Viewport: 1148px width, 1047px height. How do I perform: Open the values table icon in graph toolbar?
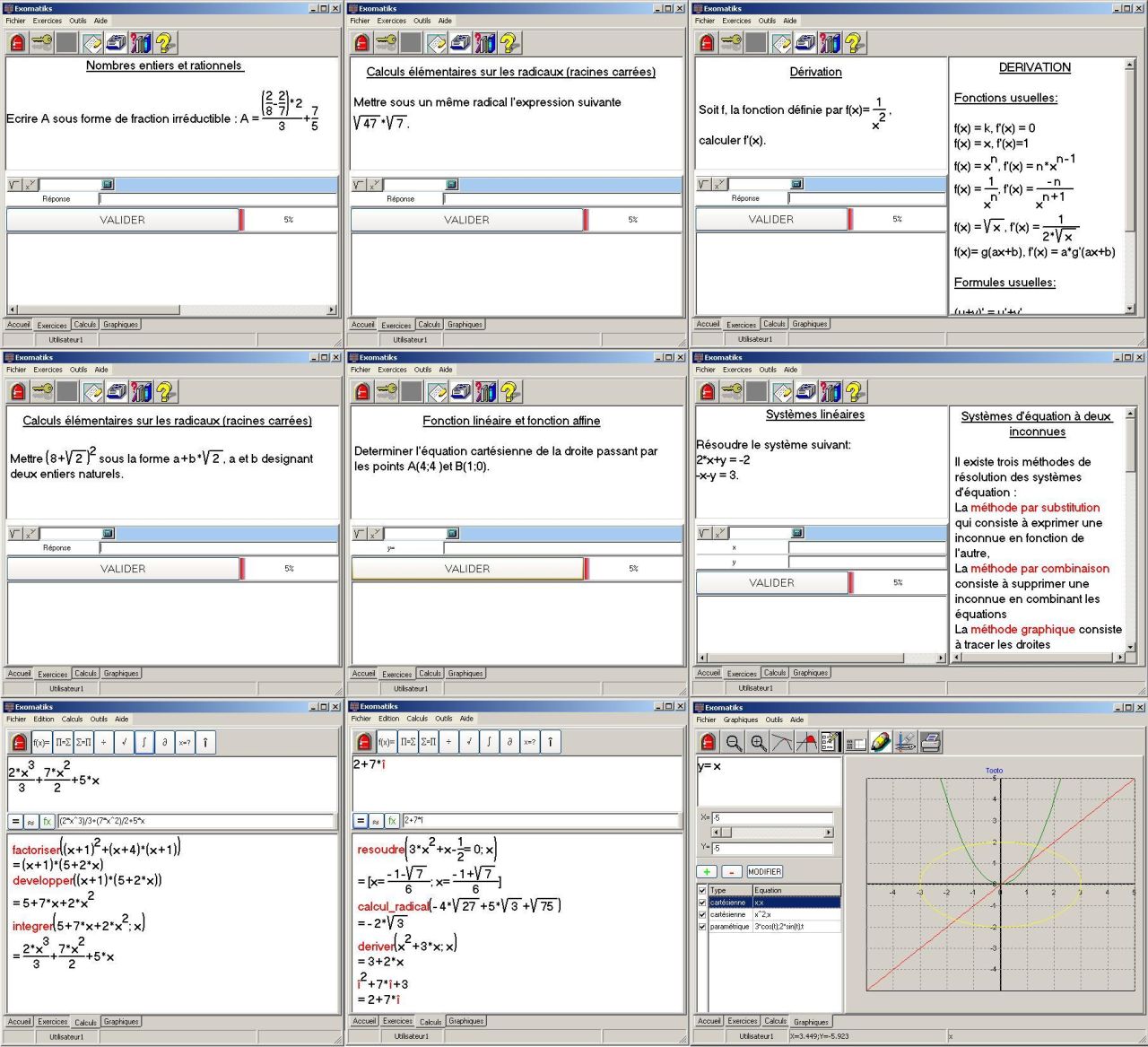pos(856,742)
